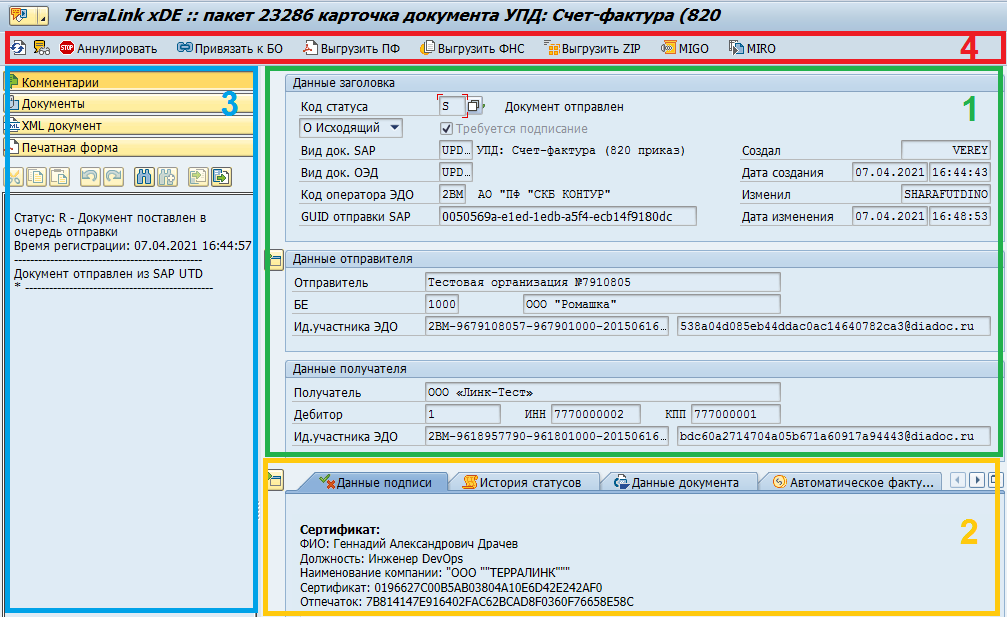Switch to the История статусов tab
The image size is (1007, 617).
tap(520, 482)
